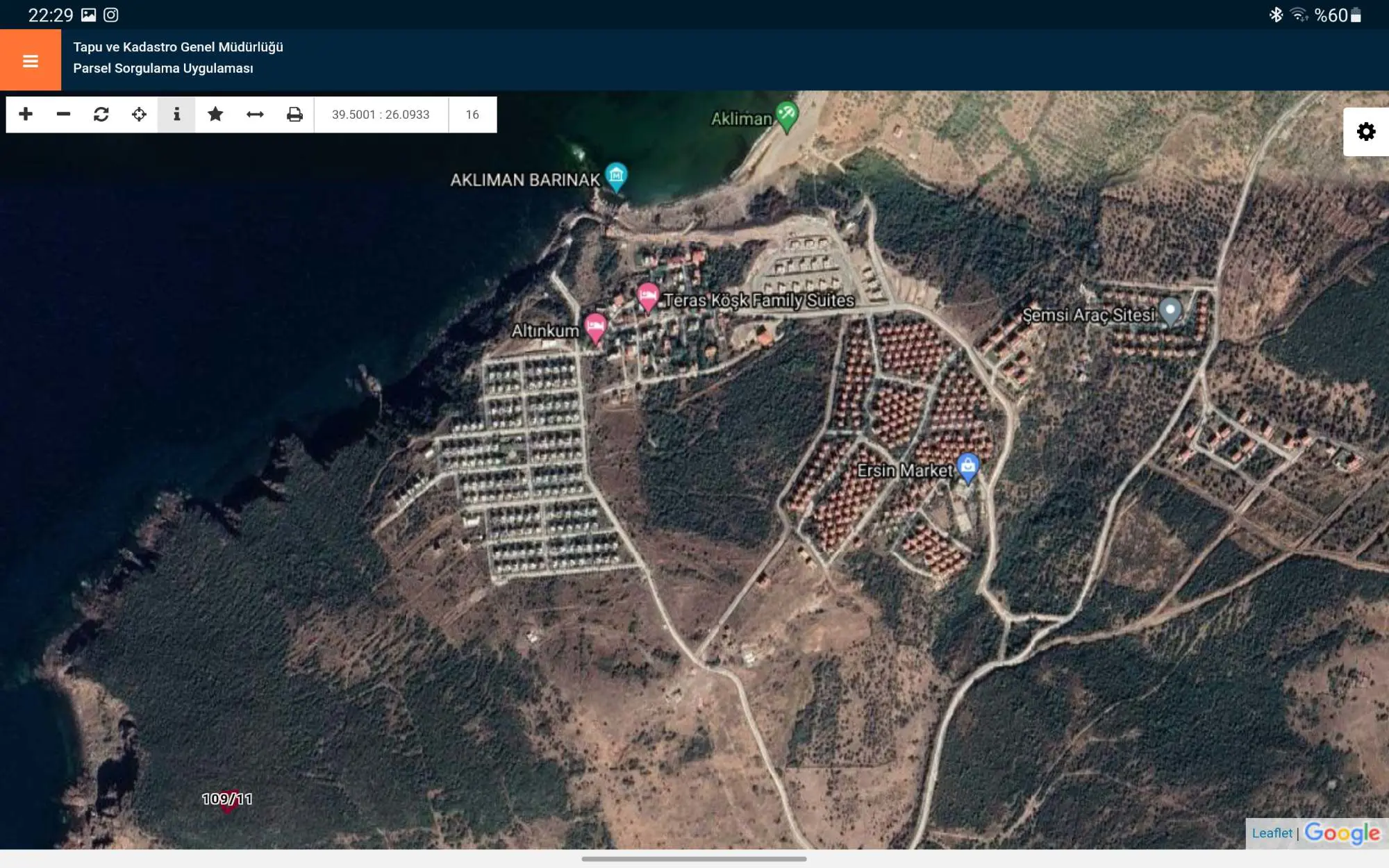Viewport: 1389px width, 868px height.
Task: Open favorites with the star icon
Action: point(215,114)
